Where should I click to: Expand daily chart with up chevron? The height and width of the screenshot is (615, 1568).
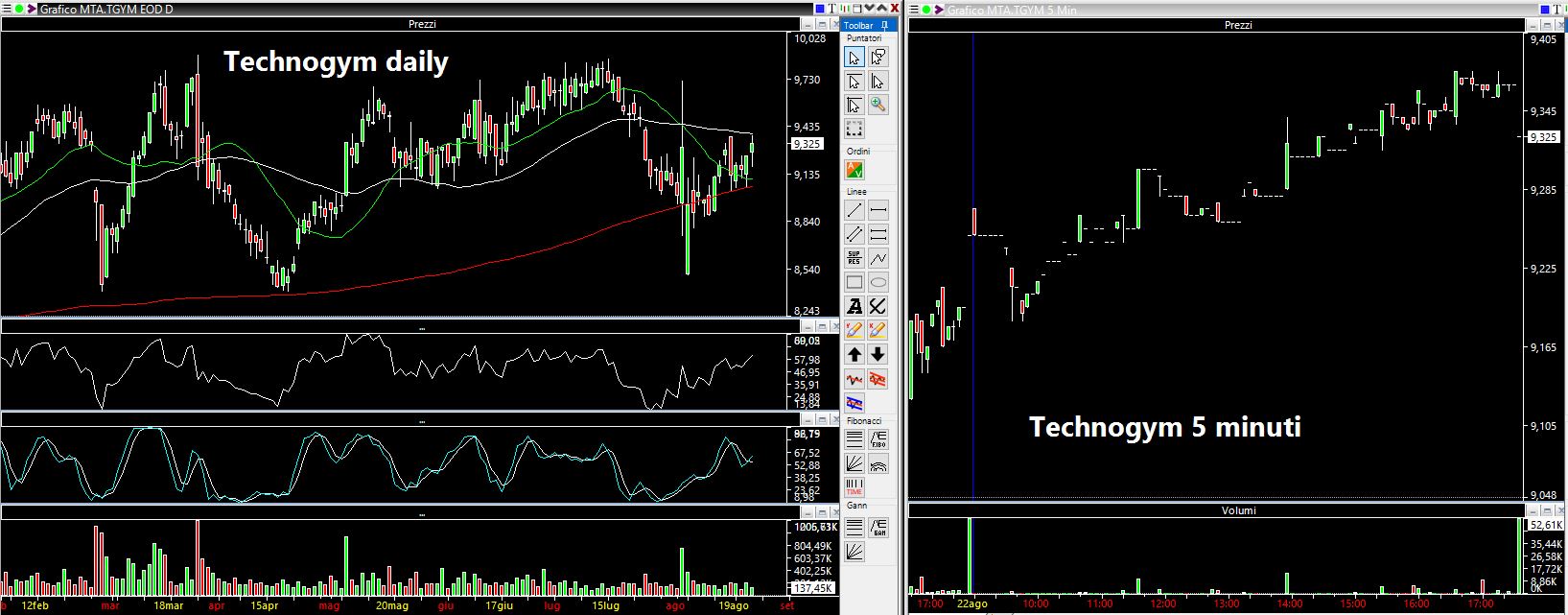pyautogui.click(x=882, y=8)
